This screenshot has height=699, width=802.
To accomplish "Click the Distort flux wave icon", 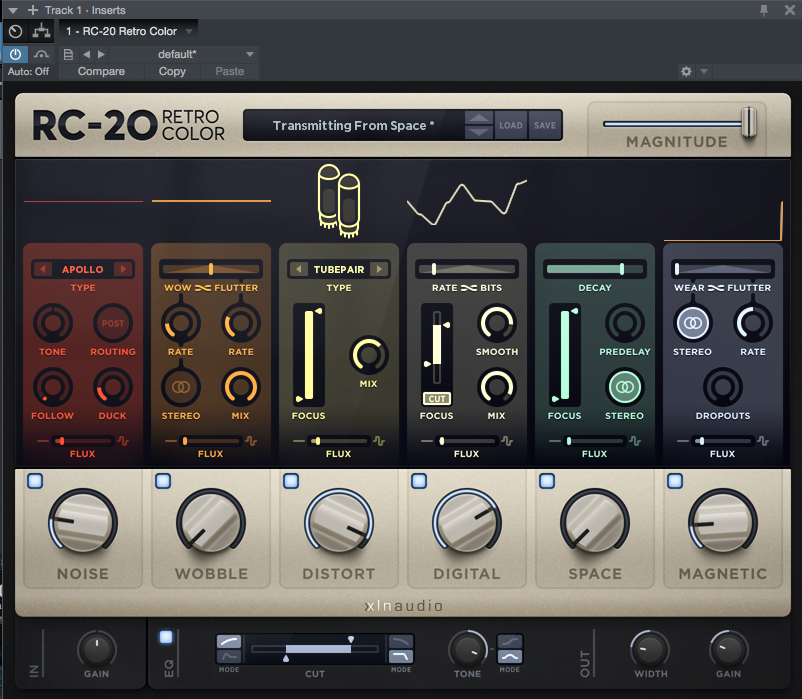I will 379,441.
